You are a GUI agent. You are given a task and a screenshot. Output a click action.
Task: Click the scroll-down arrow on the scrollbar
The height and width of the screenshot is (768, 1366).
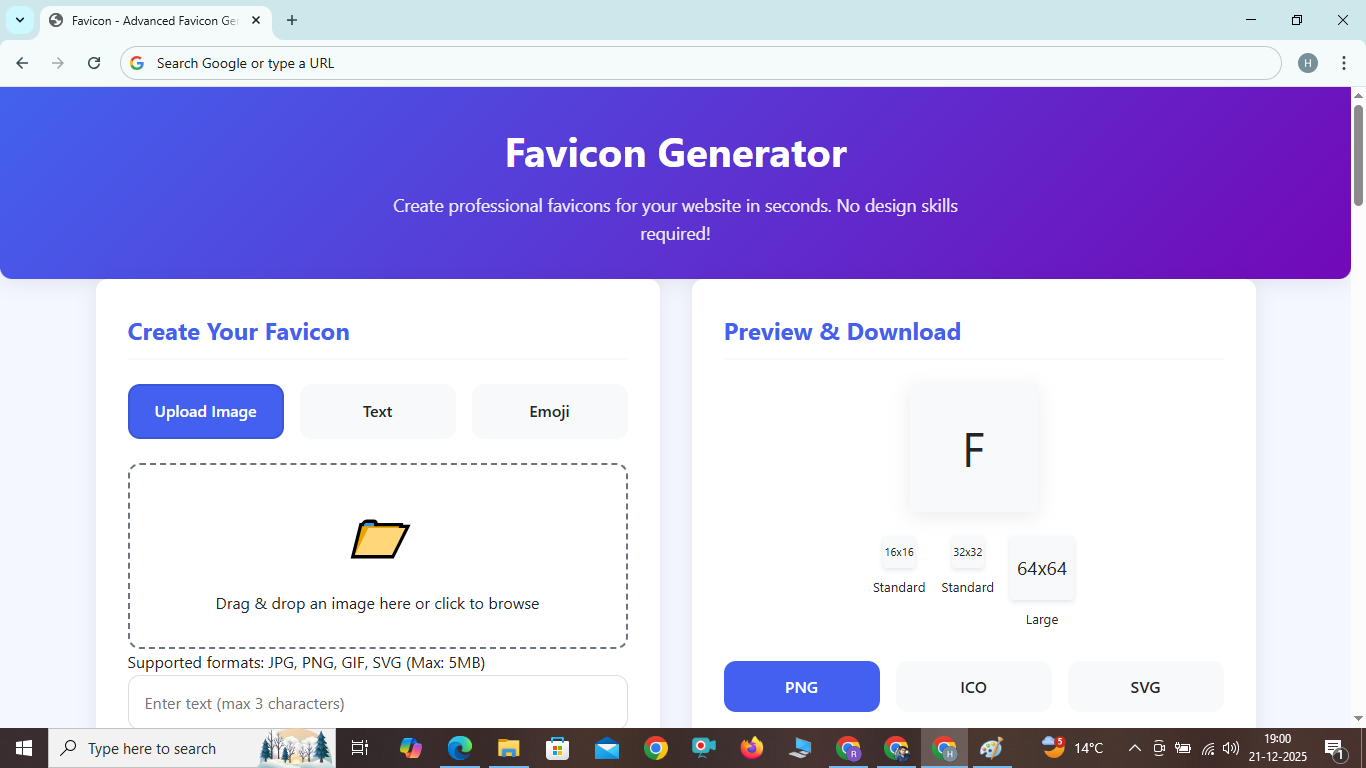[x=1358, y=717]
